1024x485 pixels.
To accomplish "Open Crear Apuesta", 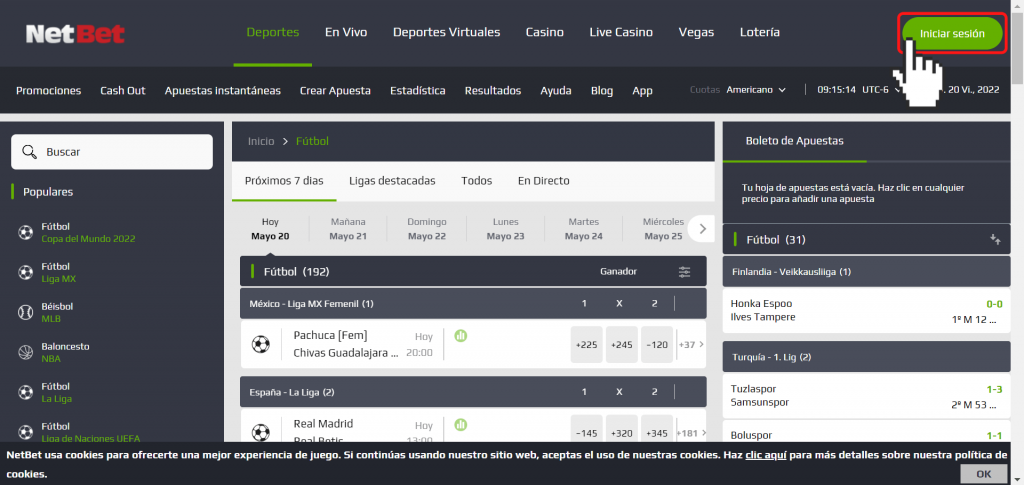I will point(335,91).
